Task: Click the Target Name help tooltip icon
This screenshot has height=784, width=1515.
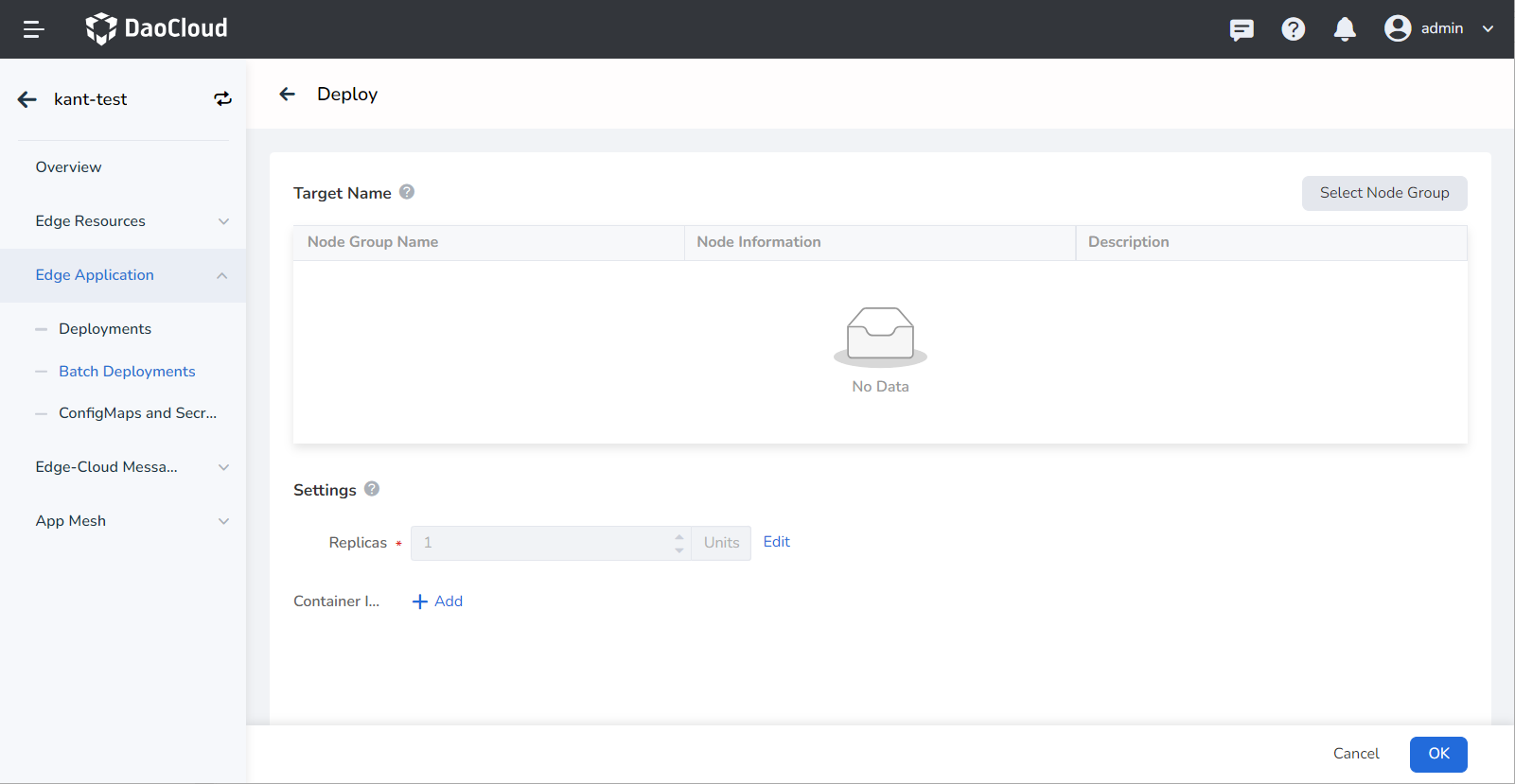Action: (x=407, y=192)
